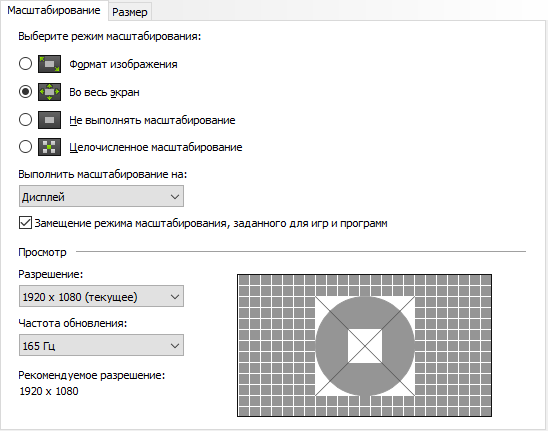Click the 'Целочисленное масштабирование' label text
Image resolution: width=548 pixels, height=431 pixels.
click(x=156, y=147)
